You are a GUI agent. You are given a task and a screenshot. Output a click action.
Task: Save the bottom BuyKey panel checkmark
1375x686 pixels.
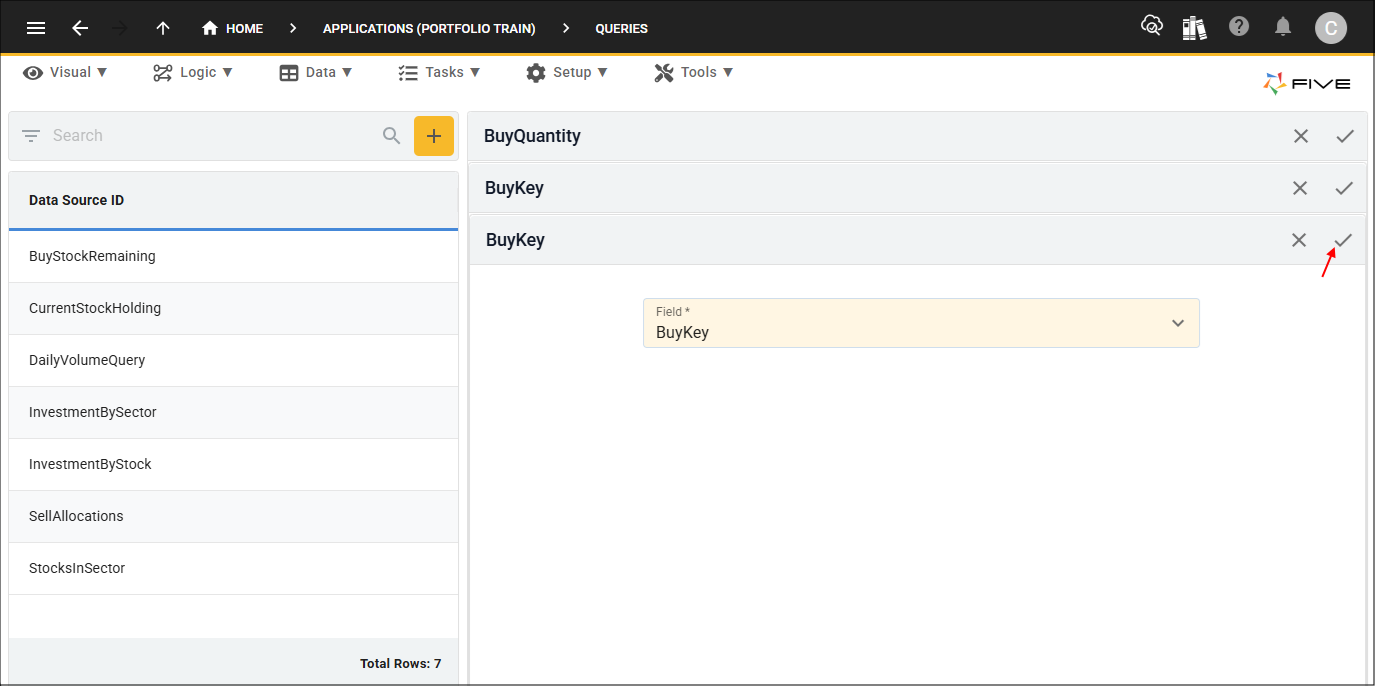tap(1343, 240)
